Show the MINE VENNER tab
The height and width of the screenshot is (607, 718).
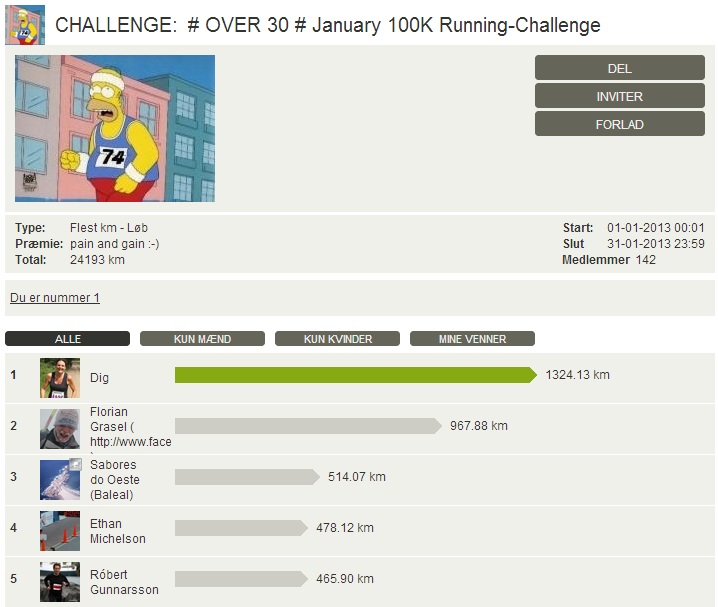[x=473, y=339]
